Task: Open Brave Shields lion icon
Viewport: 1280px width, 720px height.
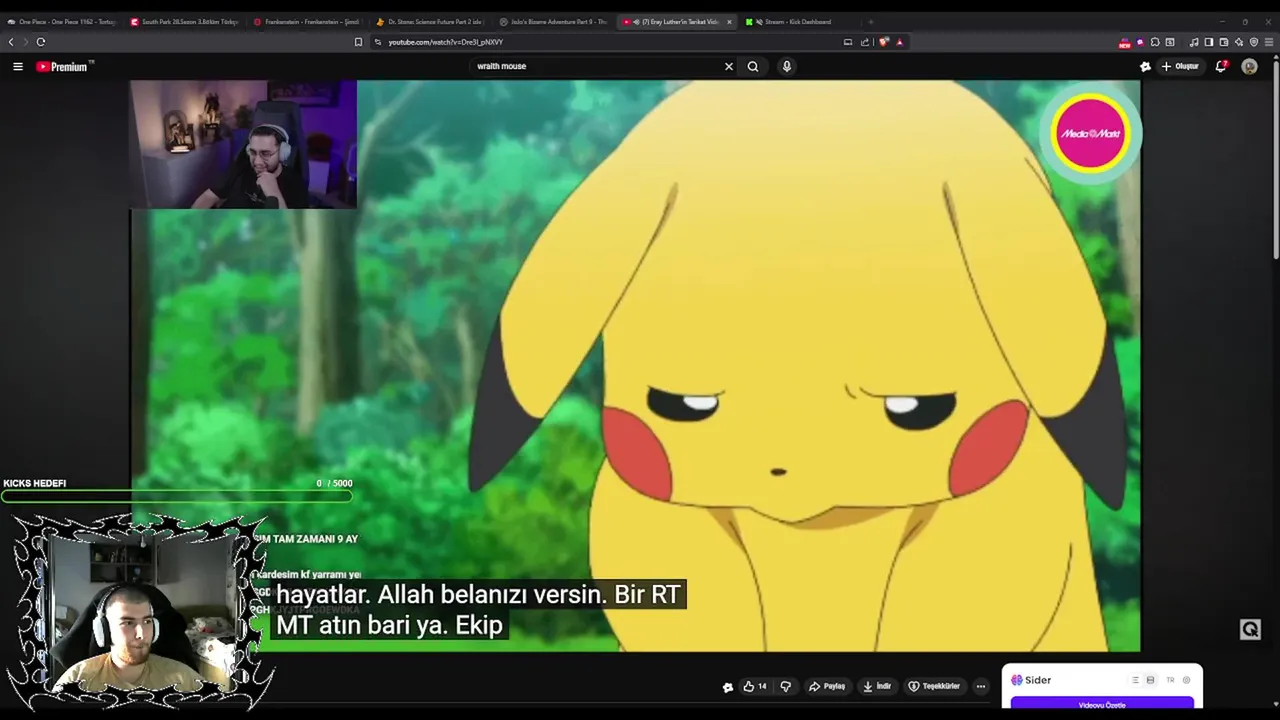Action: pyautogui.click(x=884, y=42)
